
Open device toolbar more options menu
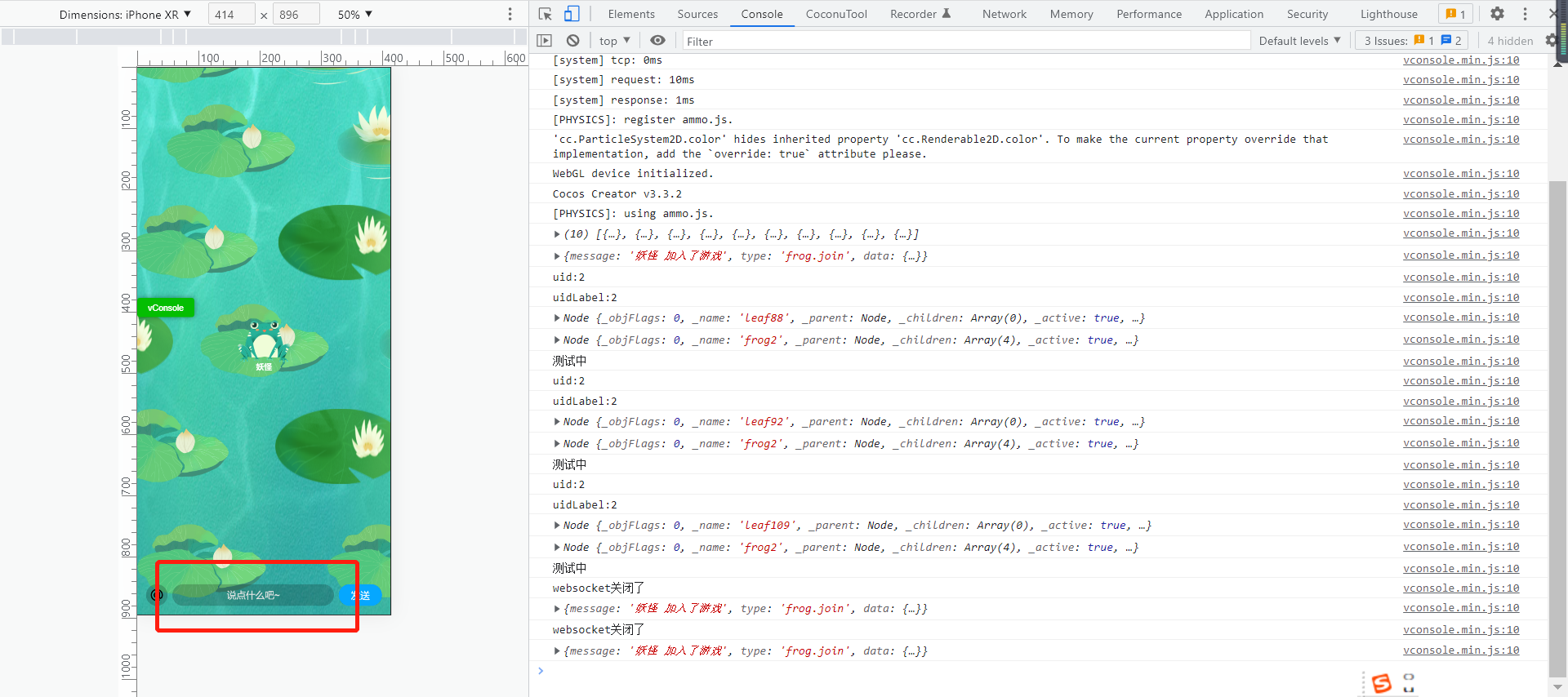[510, 15]
